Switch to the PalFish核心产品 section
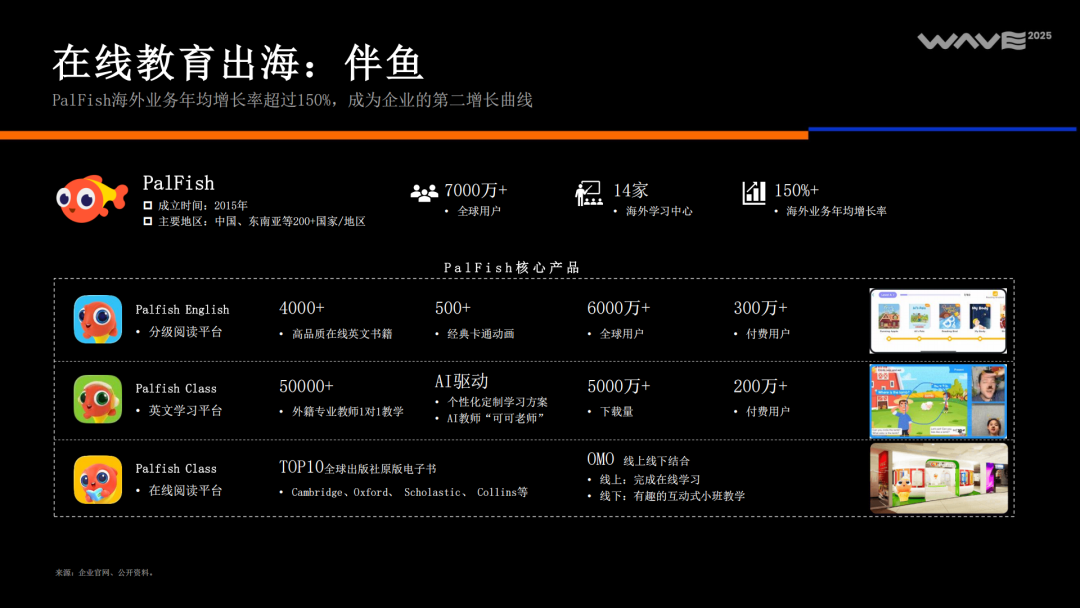The image size is (1080, 608). click(512, 267)
